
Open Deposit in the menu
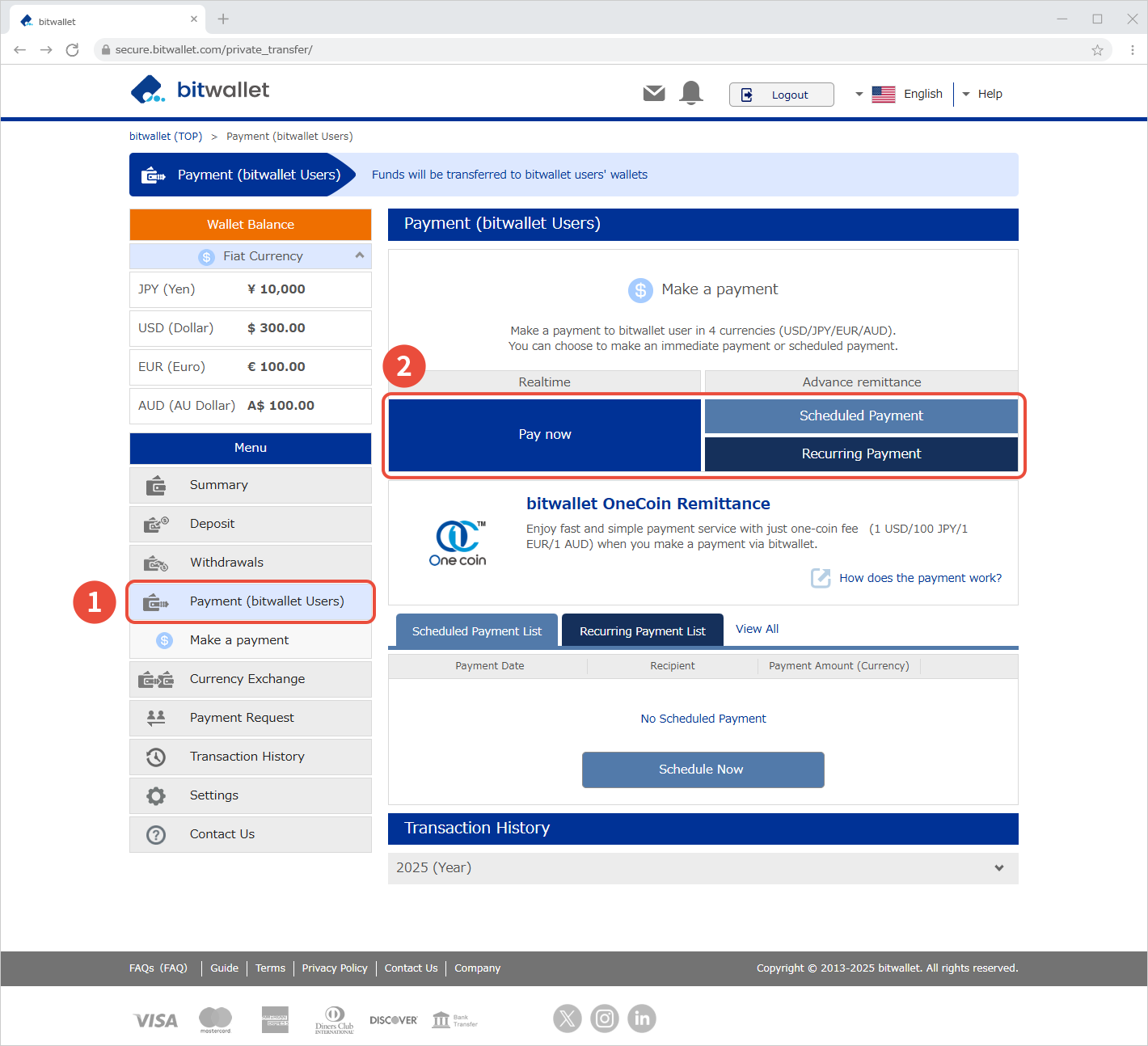point(251,524)
